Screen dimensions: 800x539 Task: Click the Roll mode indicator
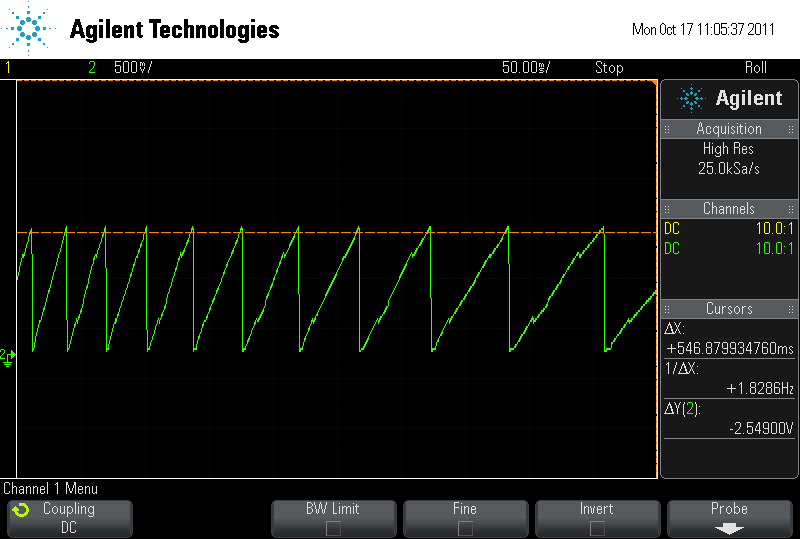[756, 67]
